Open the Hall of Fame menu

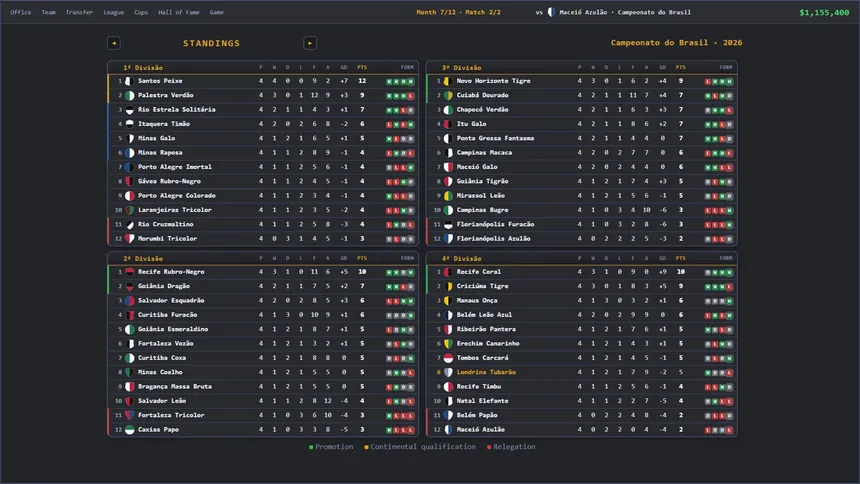click(x=179, y=12)
